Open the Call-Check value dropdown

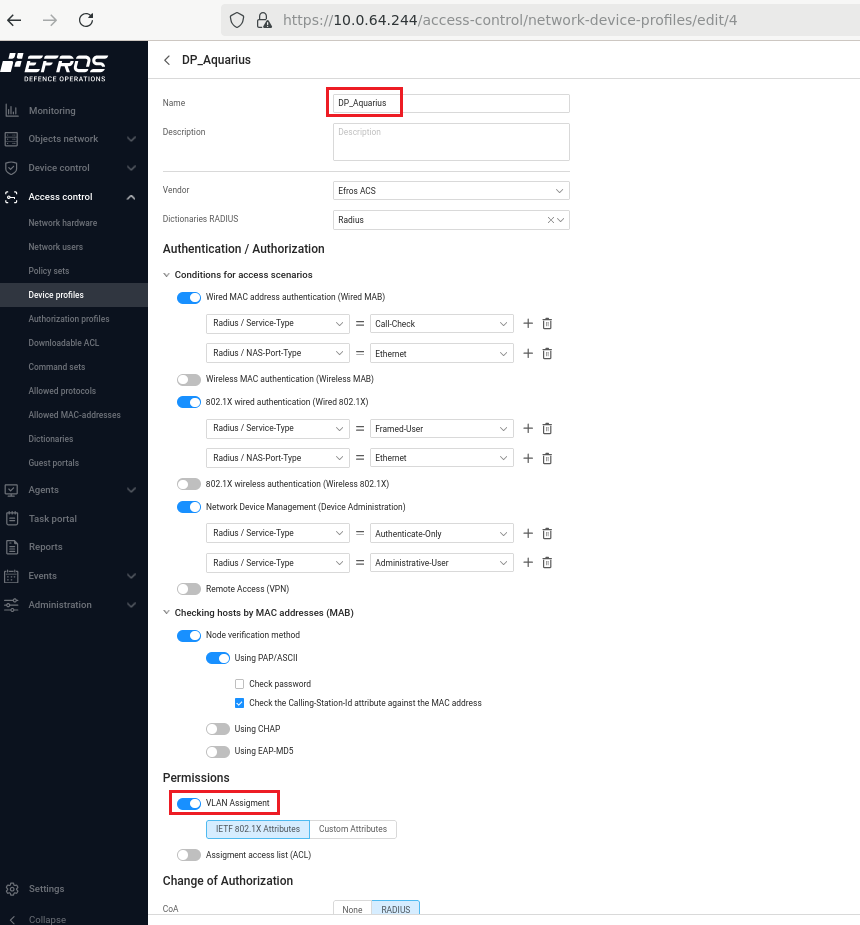point(441,324)
